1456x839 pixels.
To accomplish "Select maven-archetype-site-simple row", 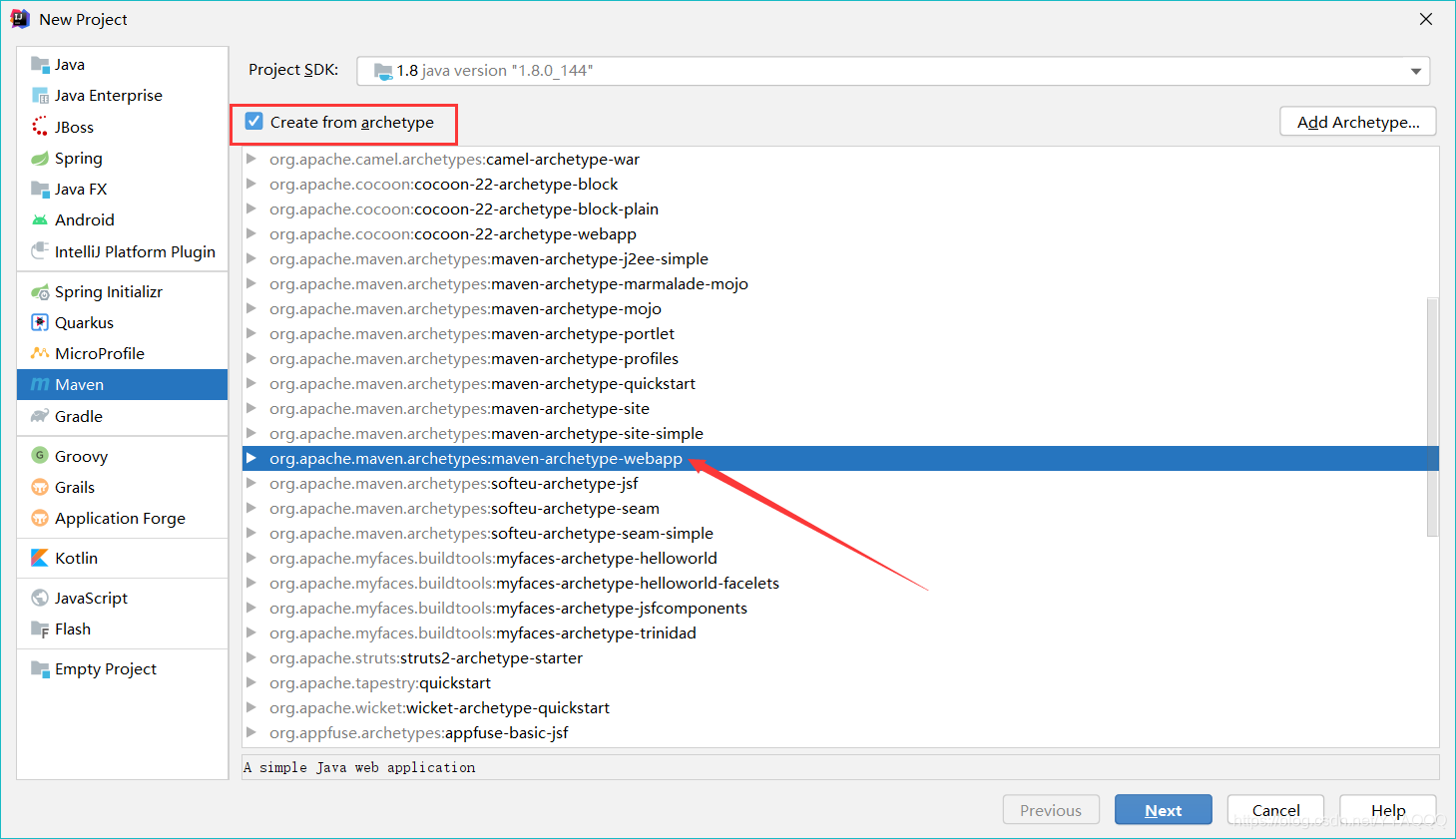I will pyautogui.click(x=840, y=433).
